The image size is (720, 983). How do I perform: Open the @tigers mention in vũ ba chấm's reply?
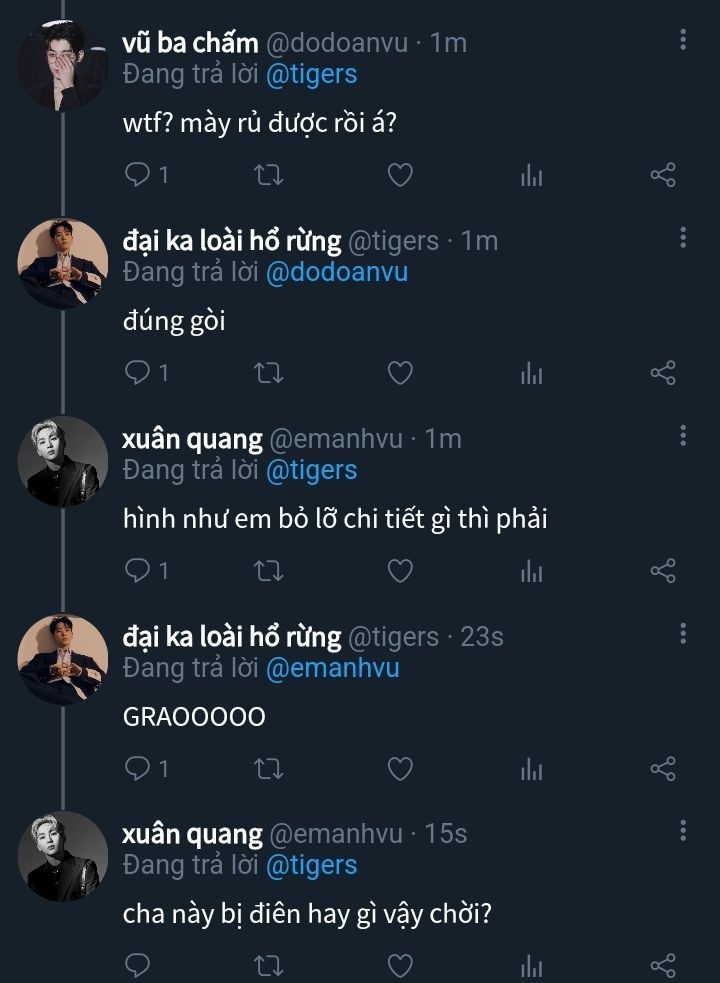[x=311, y=74]
